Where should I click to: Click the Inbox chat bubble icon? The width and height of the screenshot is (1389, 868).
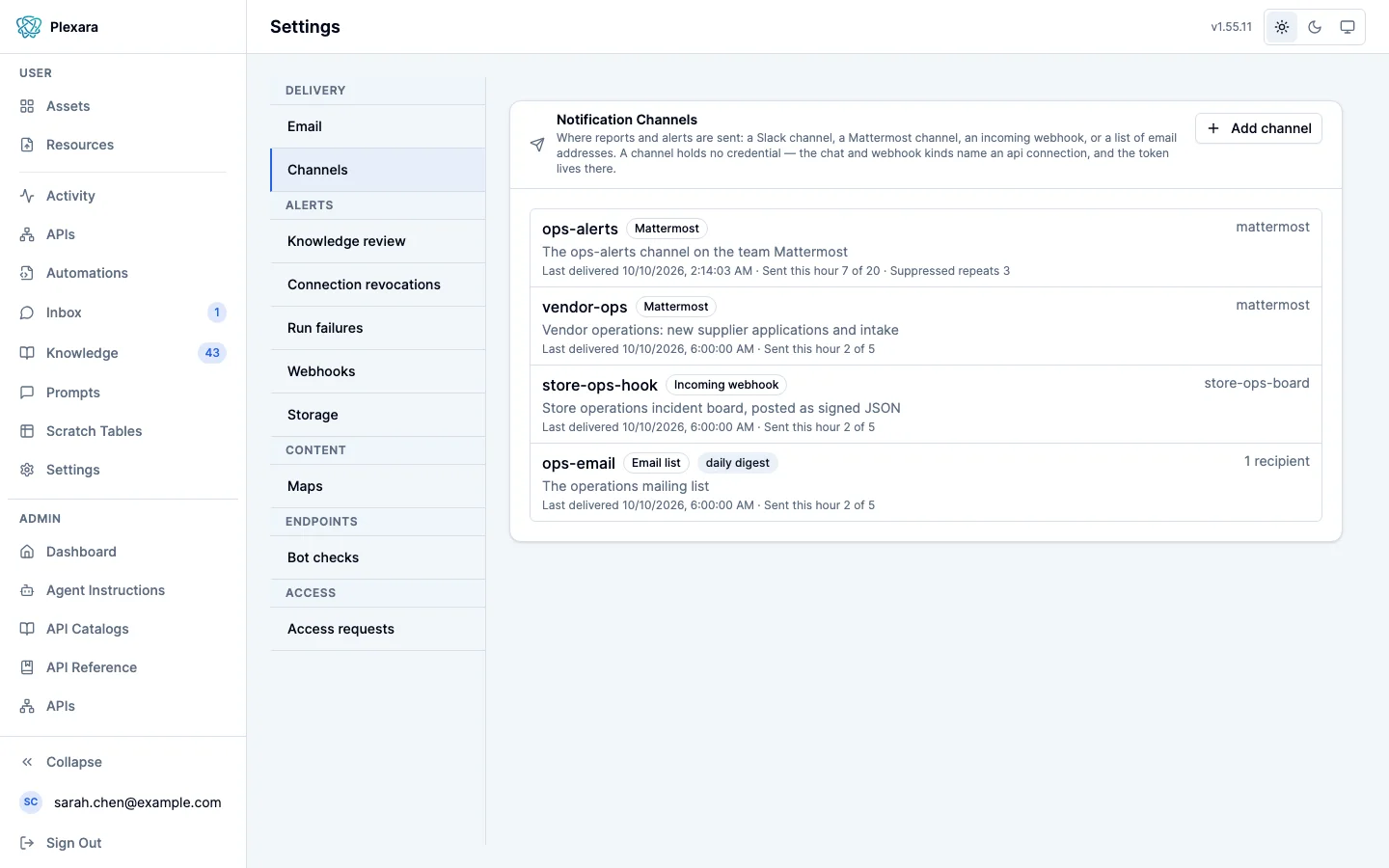tap(27, 312)
